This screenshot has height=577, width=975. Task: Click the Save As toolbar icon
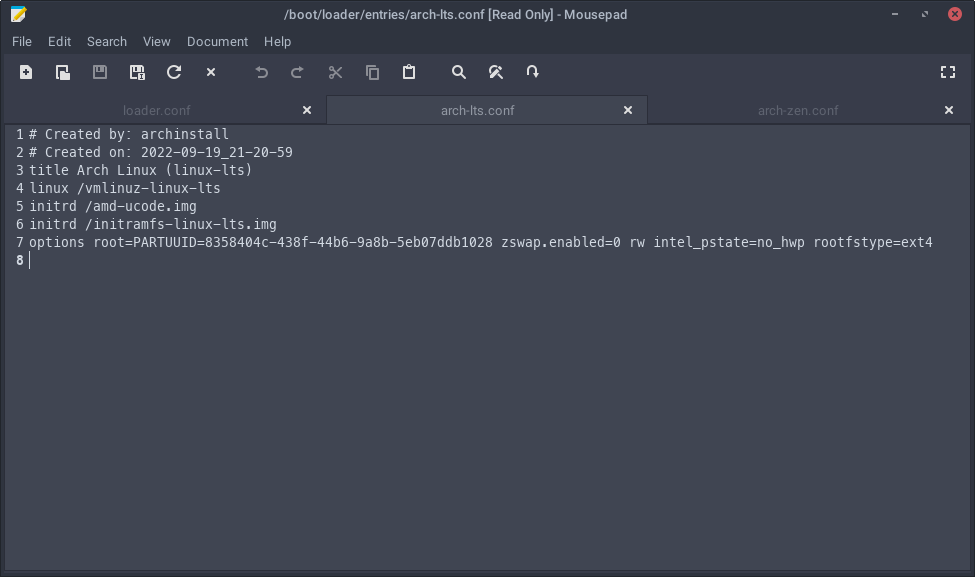(x=137, y=72)
